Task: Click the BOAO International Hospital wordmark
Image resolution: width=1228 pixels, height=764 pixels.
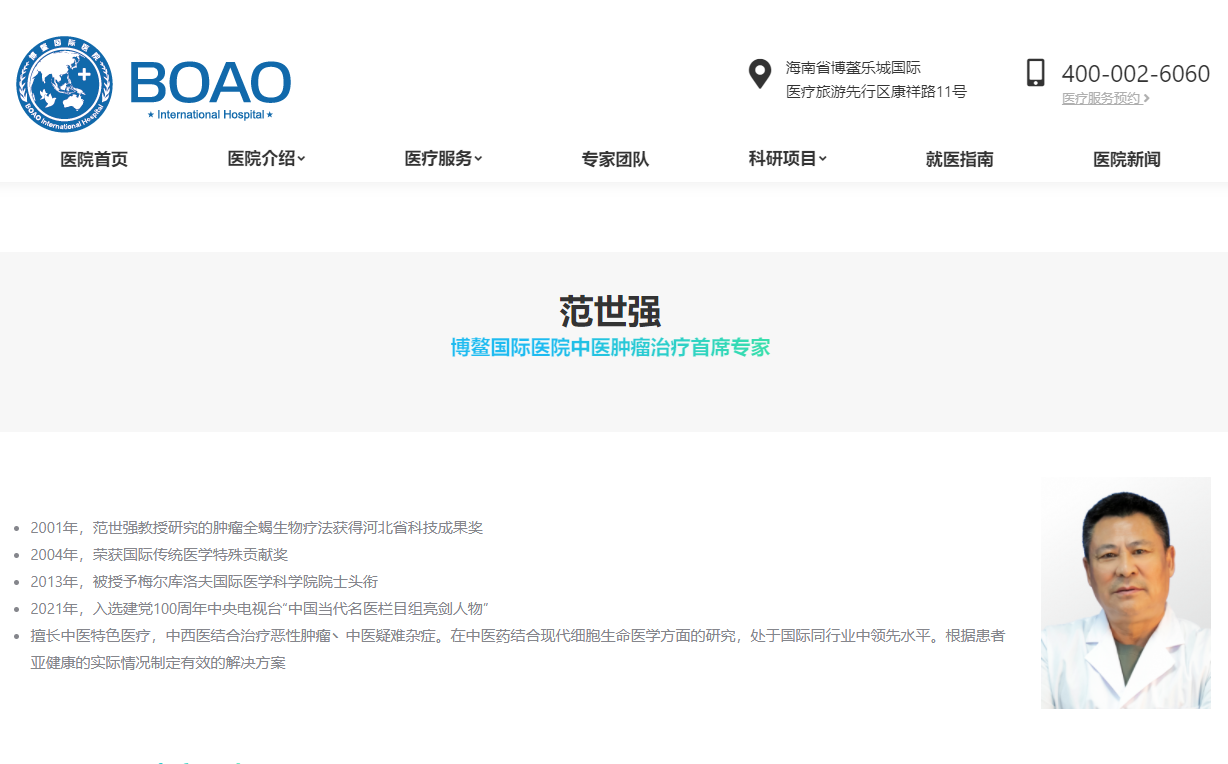Action: (x=210, y=88)
